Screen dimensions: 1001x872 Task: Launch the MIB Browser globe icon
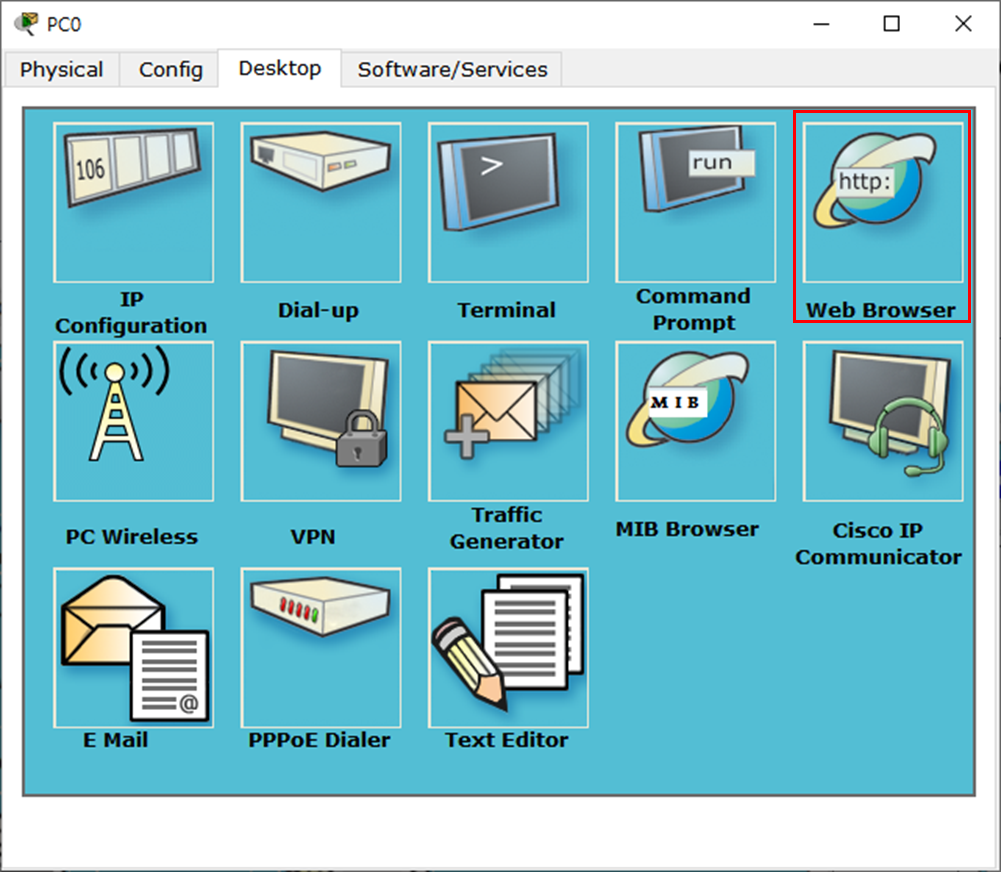click(x=696, y=421)
